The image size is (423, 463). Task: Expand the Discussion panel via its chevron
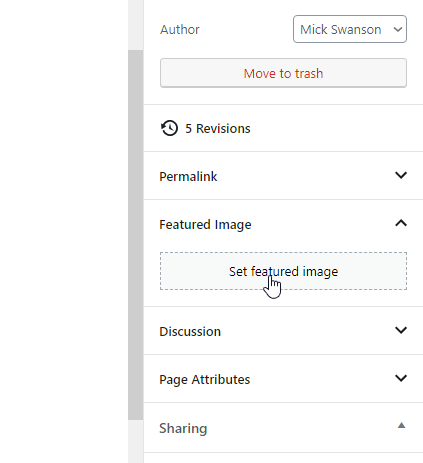[x=401, y=330]
